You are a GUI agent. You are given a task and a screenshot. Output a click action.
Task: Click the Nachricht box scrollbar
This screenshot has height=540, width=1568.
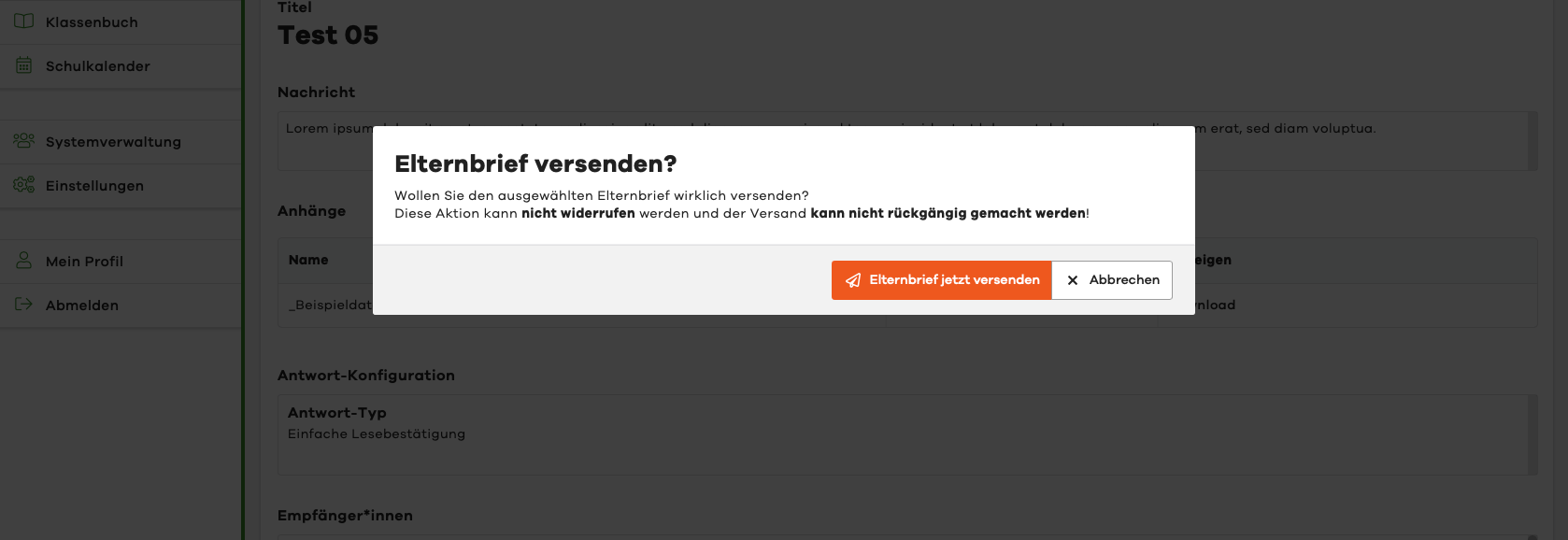[x=1532, y=141]
